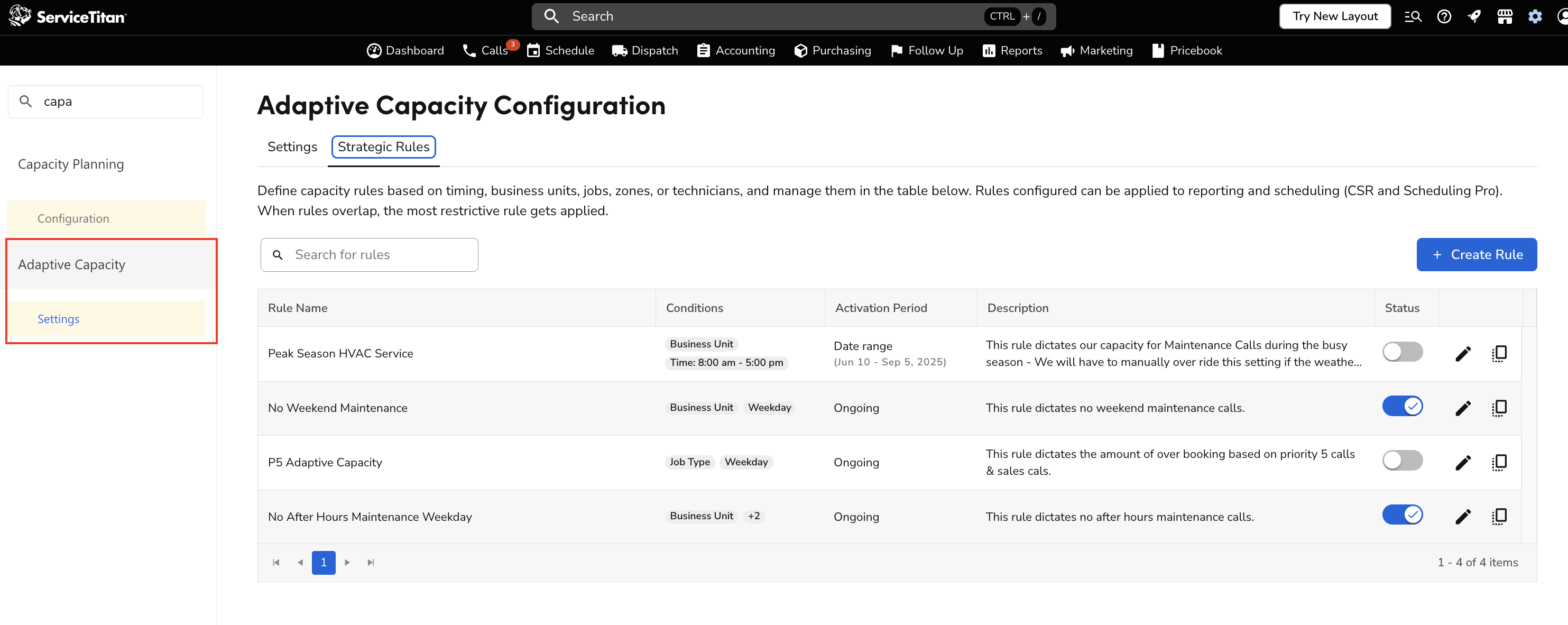Edit the Peak Season HVAC Service rule
The height and width of the screenshot is (625, 1568).
(1463, 354)
